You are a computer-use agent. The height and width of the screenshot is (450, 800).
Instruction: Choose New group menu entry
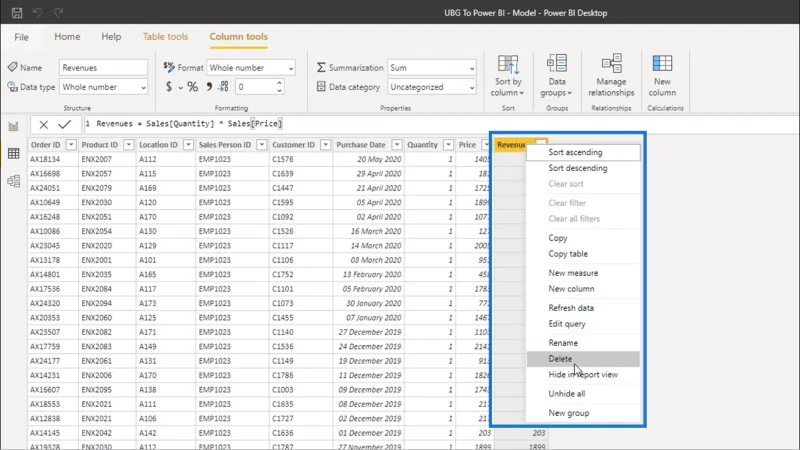click(x=583, y=413)
